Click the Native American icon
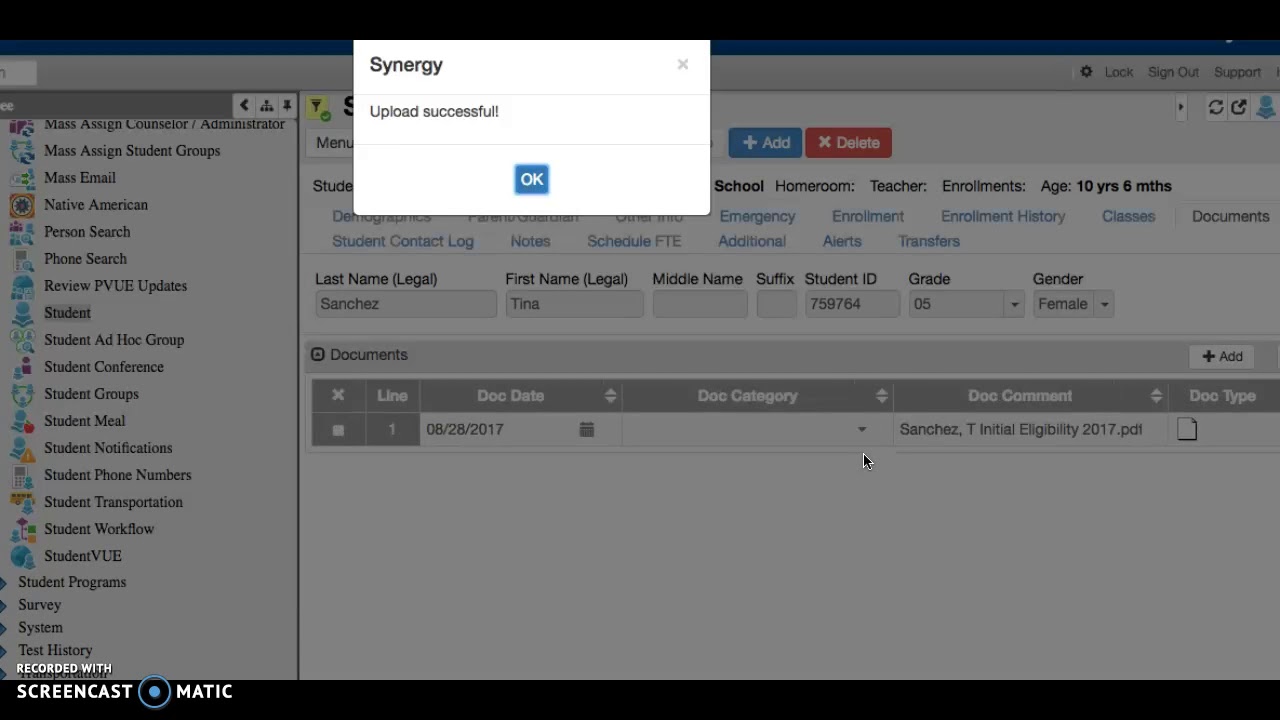The height and width of the screenshot is (720, 1280). coord(22,205)
